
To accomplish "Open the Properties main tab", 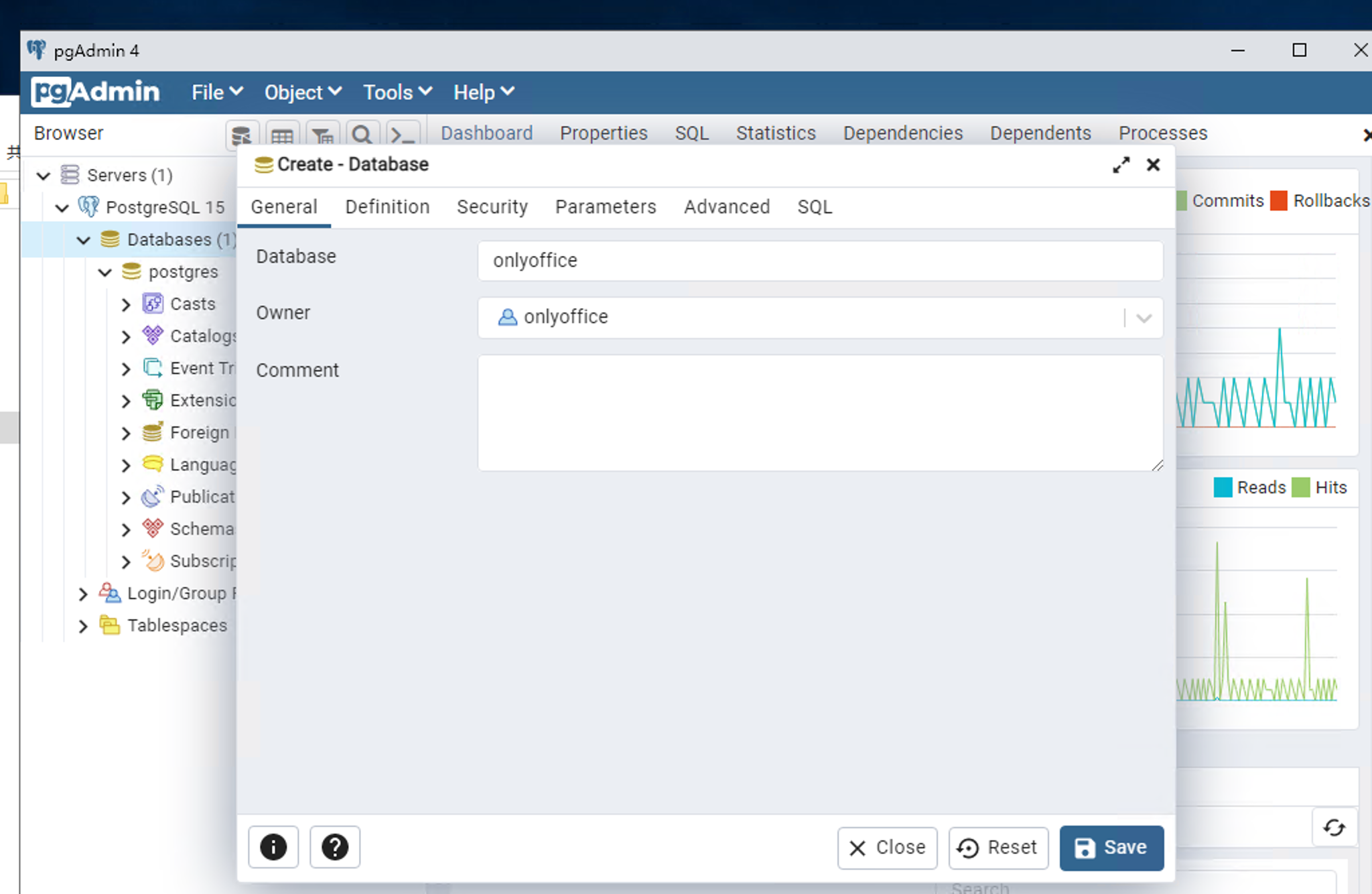I will pyautogui.click(x=604, y=133).
